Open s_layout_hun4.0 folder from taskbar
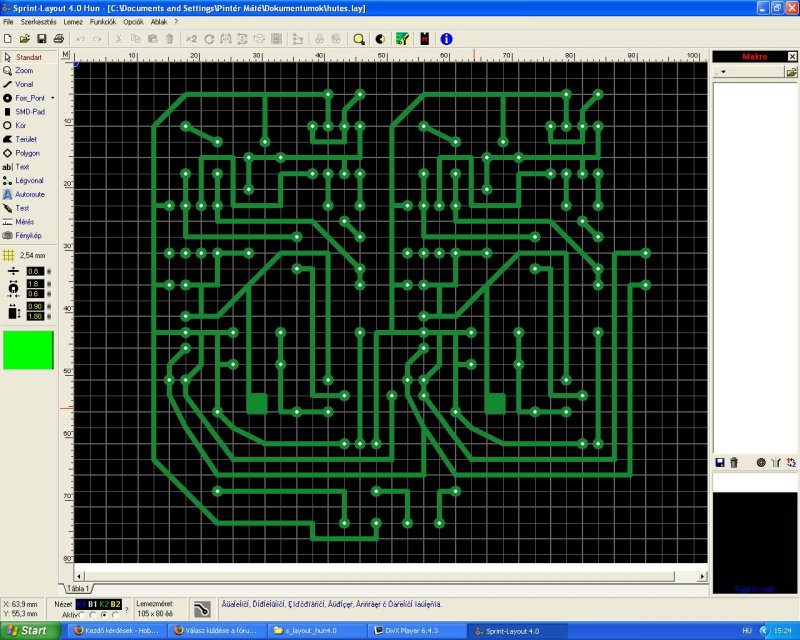800x640 pixels. point(316,631)
